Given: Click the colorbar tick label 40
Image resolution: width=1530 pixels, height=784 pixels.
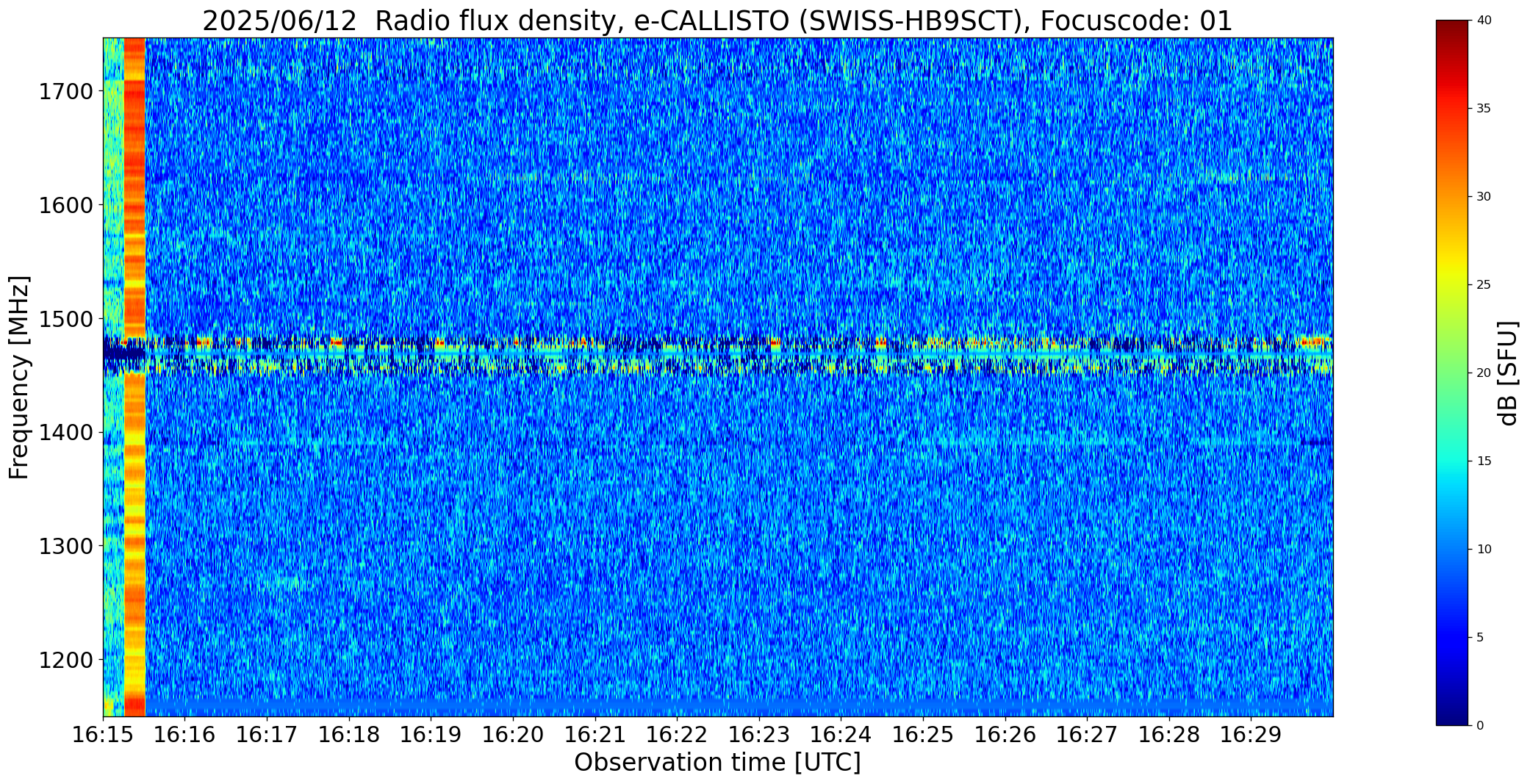Looking at the screenshot, I should pyautogui.click(x=1484, y=21).
